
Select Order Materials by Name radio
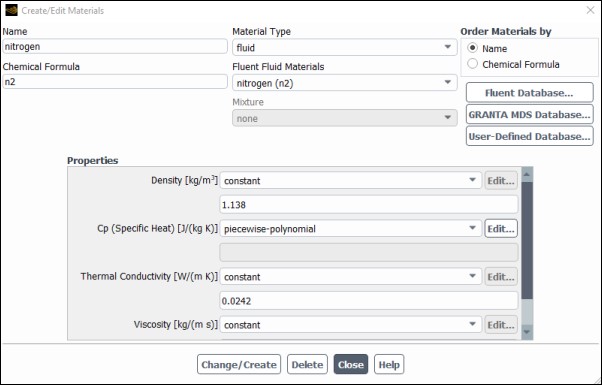(472, 48)
